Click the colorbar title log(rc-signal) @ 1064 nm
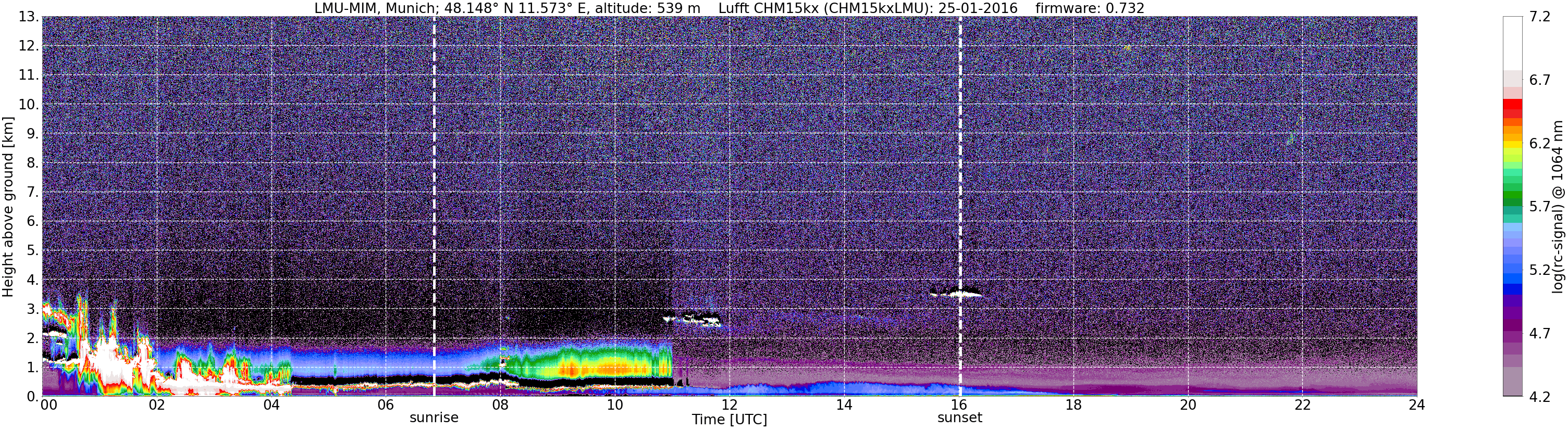 click(1559, 206)
